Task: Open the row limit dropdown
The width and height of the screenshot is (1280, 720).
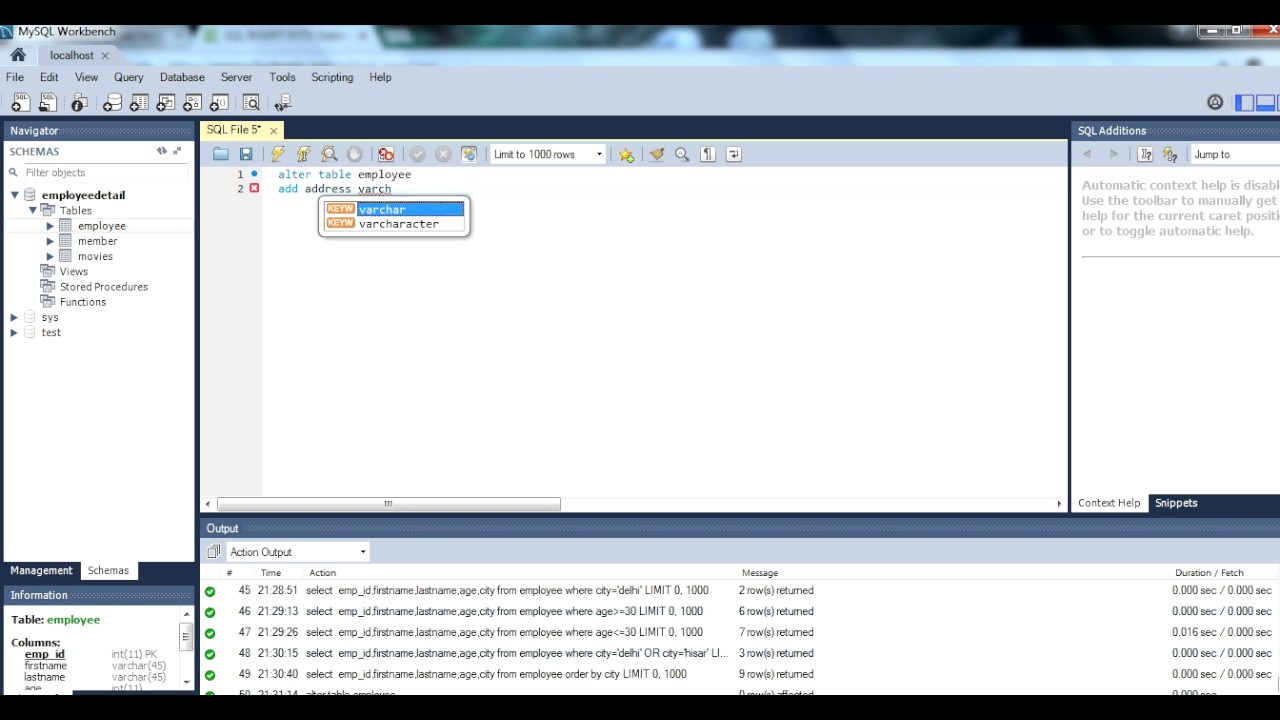Action: (548, 154)
